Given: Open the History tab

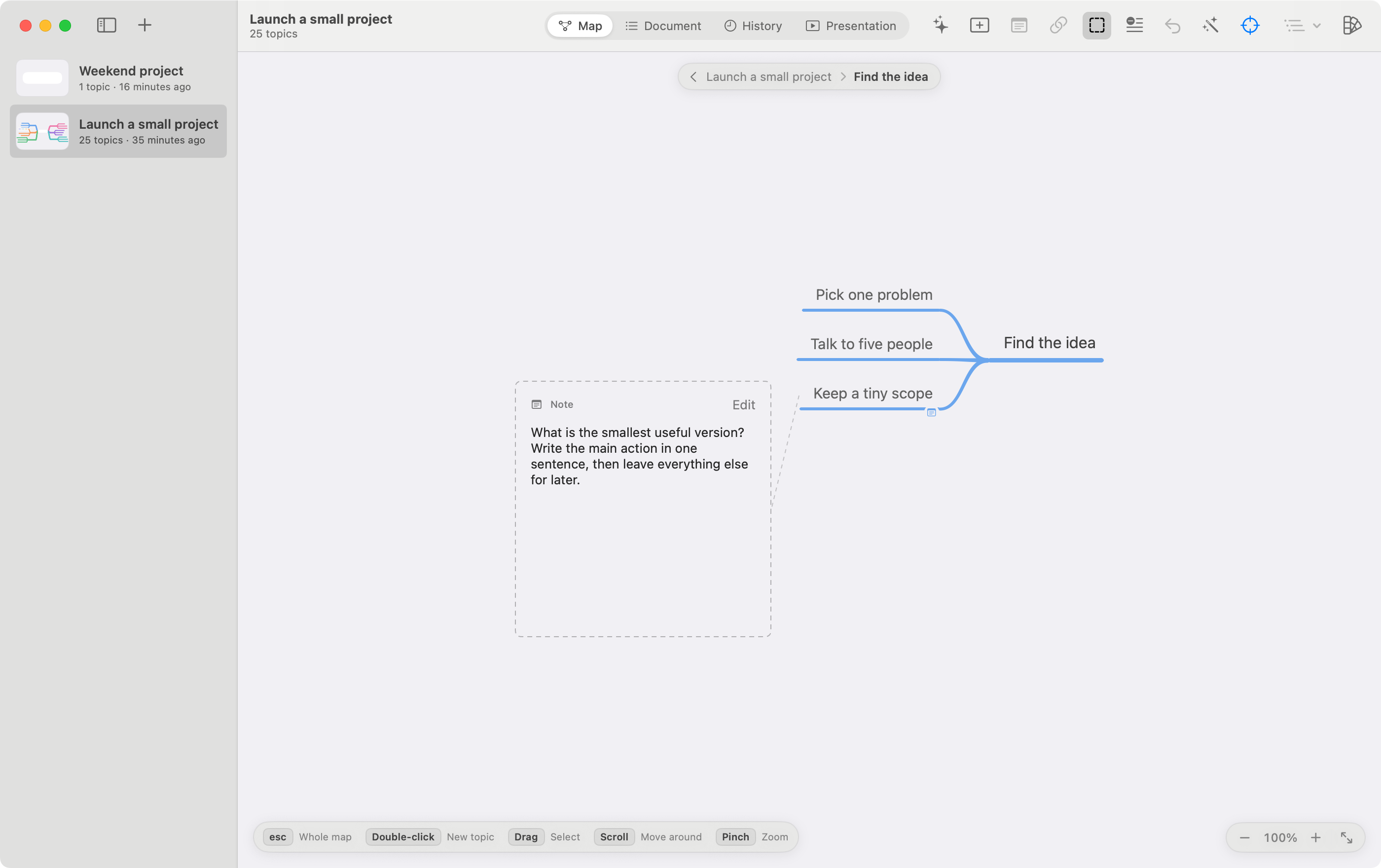Looking at the screenshot, I should 753,26.
